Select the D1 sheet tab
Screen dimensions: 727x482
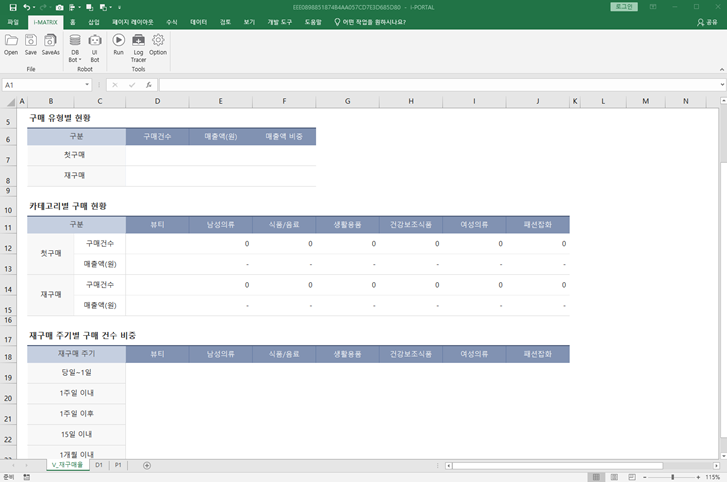(x=99, y=465)
